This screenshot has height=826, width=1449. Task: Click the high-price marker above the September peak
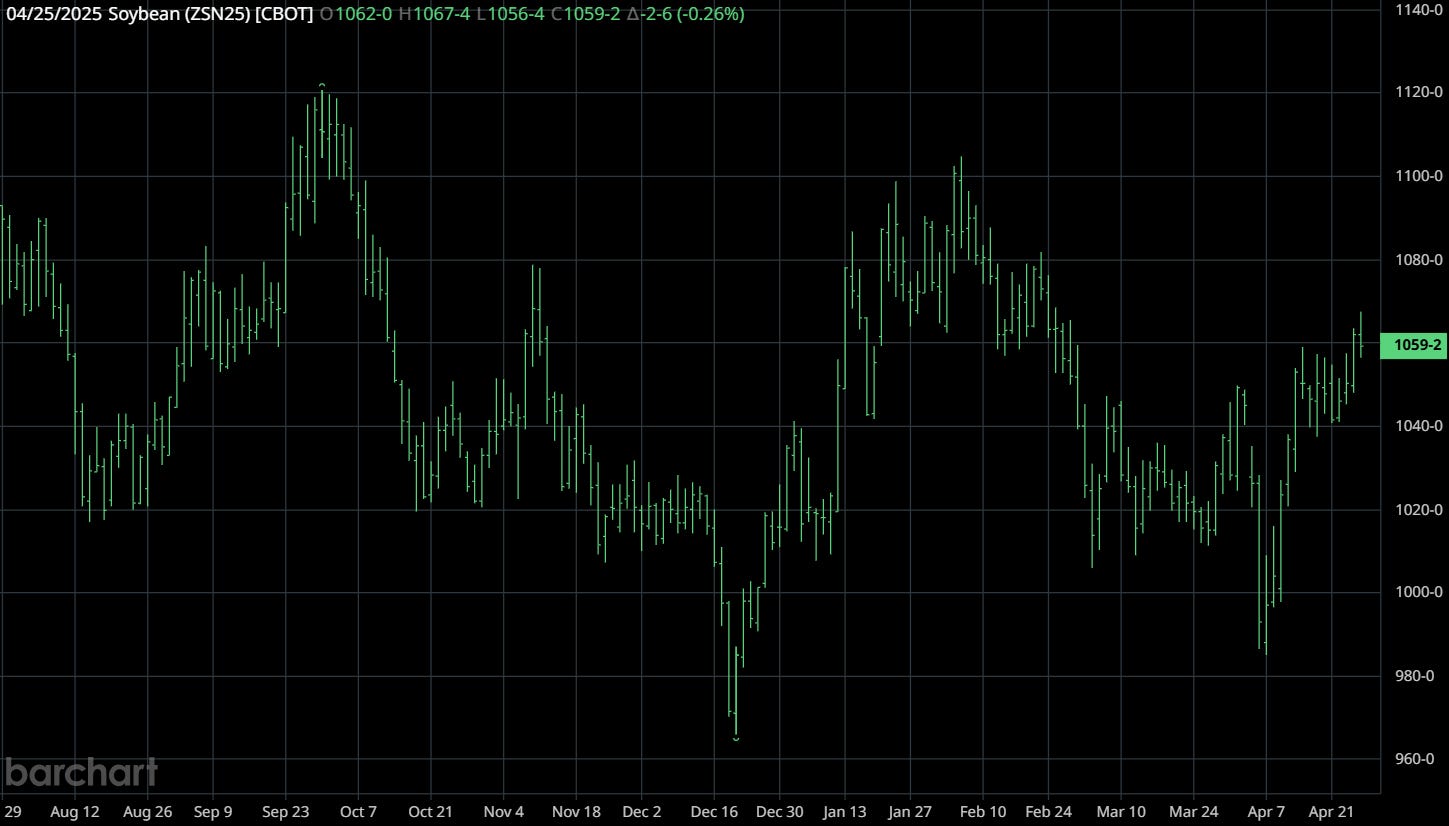(322, 85)
